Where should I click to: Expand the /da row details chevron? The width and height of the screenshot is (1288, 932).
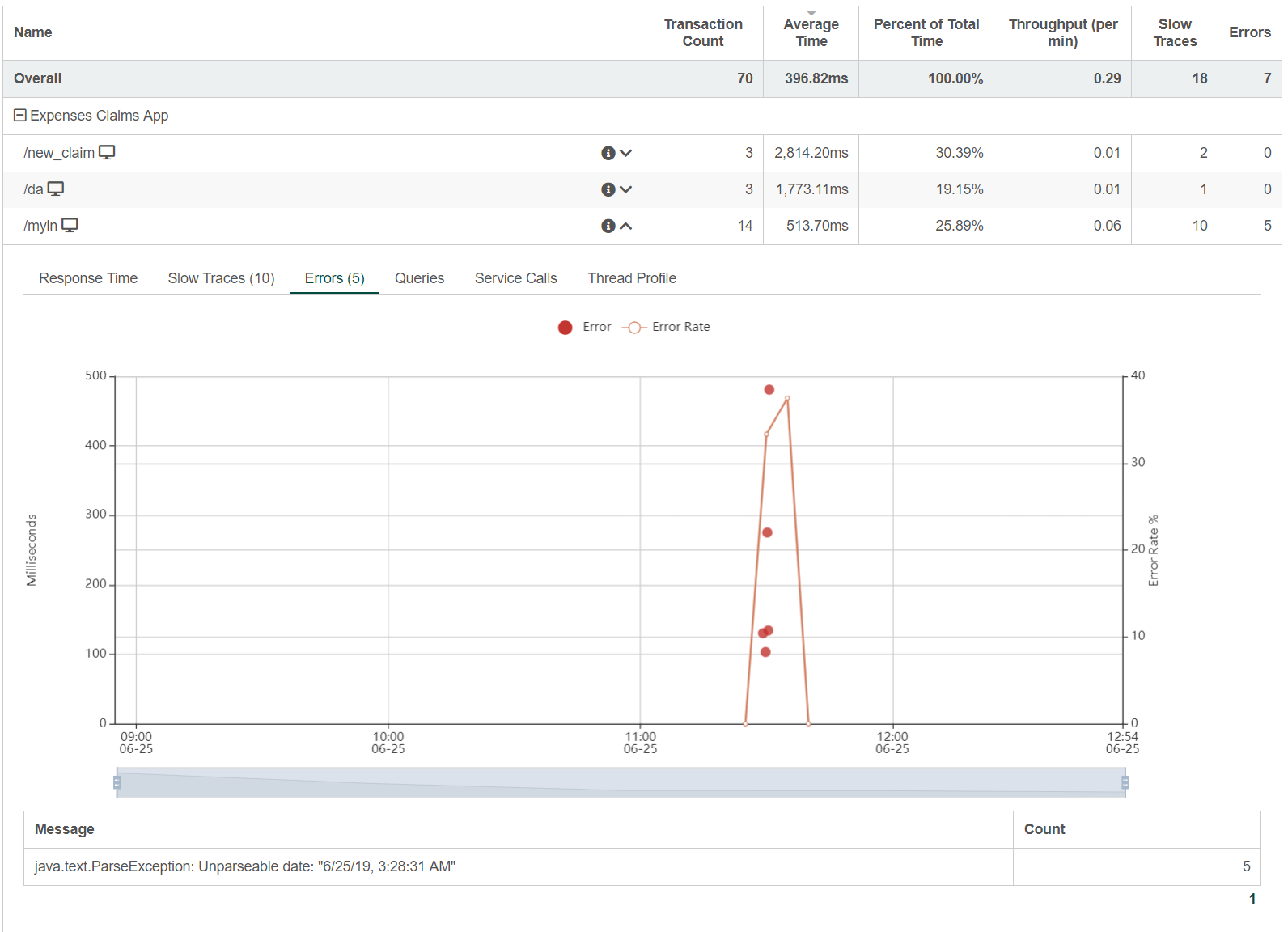(626, 189)
